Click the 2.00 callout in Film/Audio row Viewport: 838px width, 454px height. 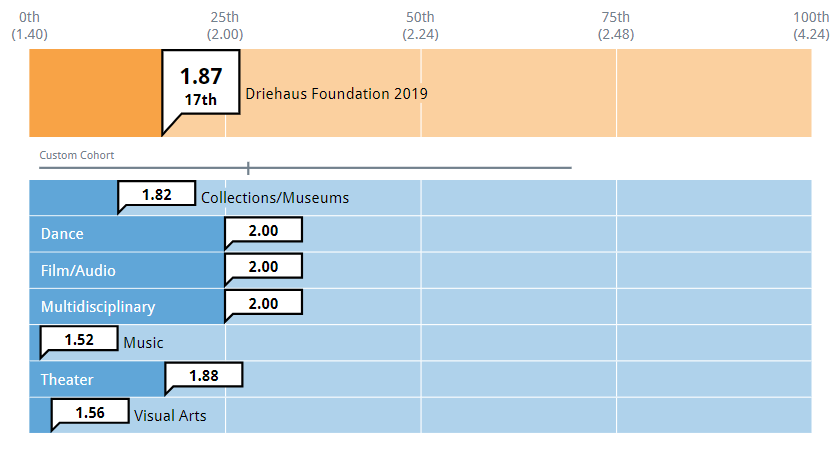[263, 266]
